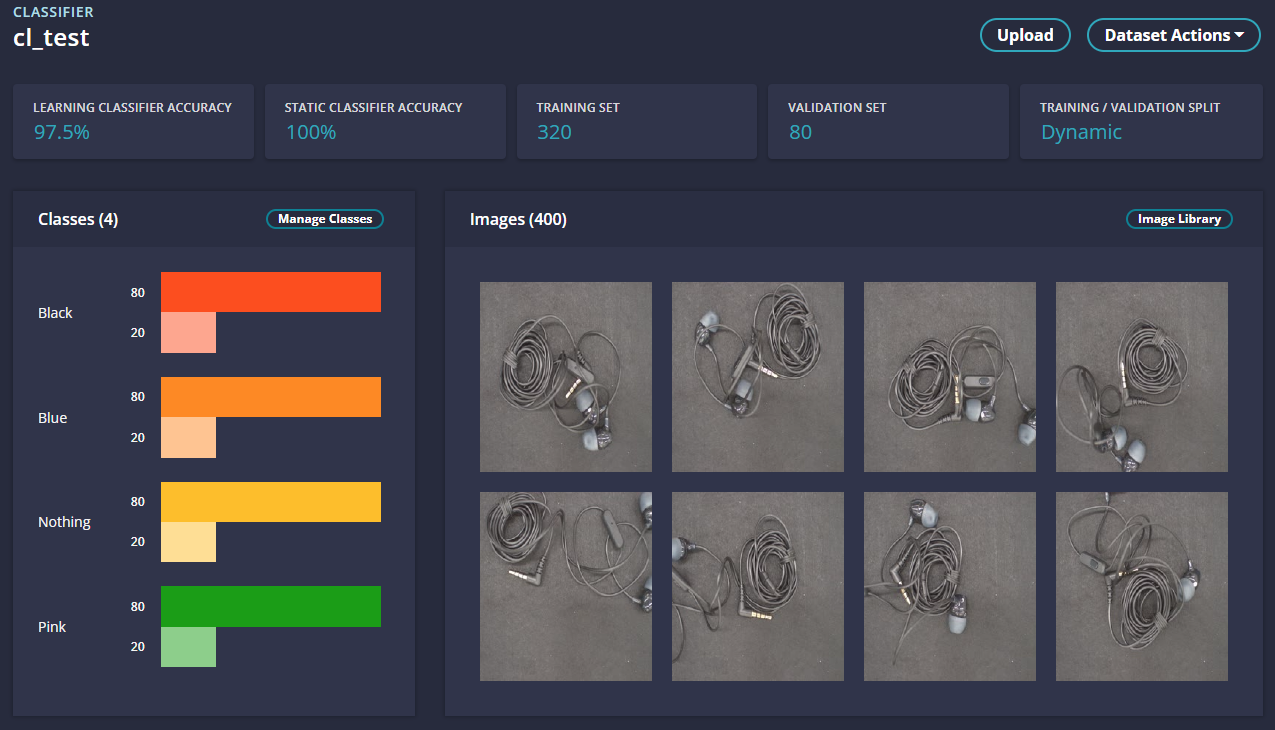Screen dimensions: 1275x730
Task: Click the Dynamic split value
Action: pyautogui.click(x=1081, y=132)
